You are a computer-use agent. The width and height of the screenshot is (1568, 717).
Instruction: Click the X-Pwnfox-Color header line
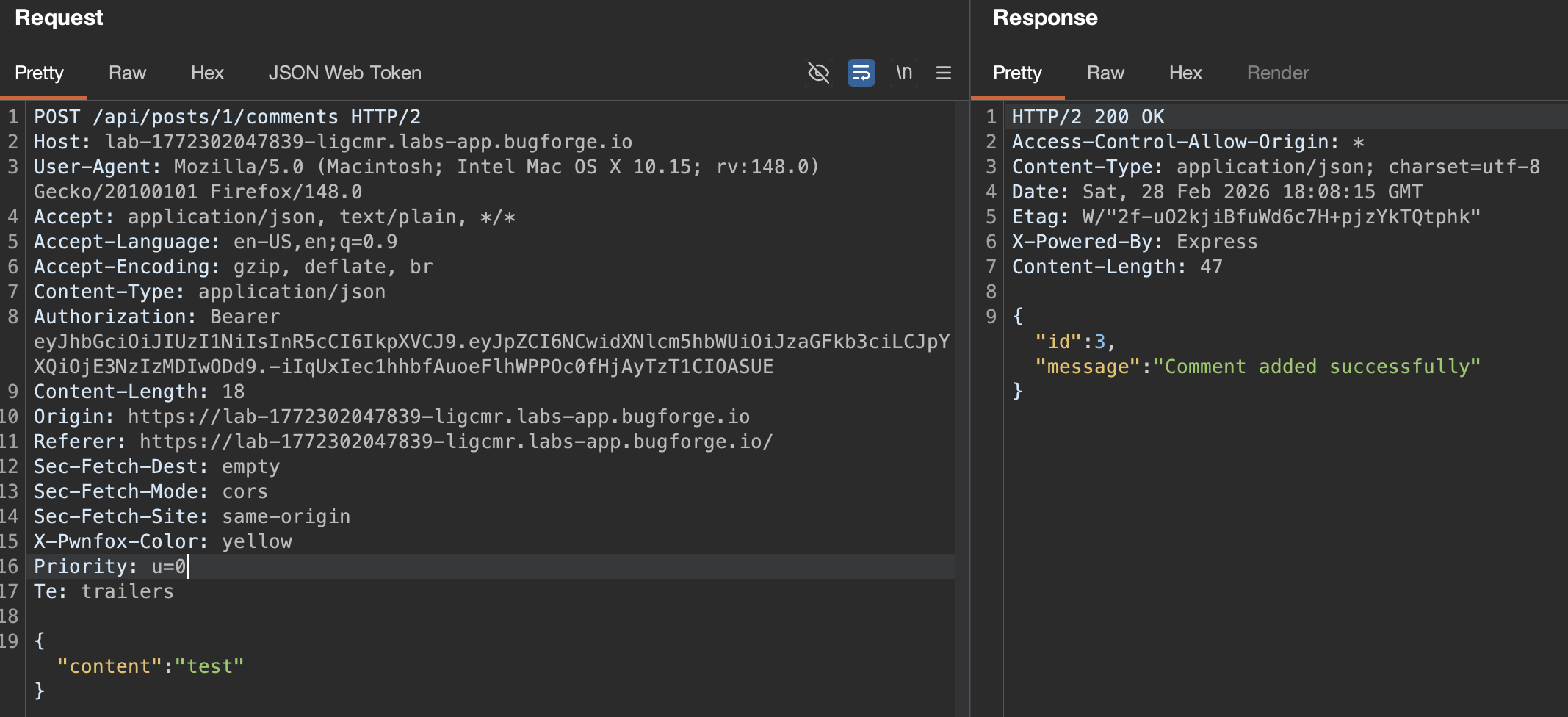(163, 541)
